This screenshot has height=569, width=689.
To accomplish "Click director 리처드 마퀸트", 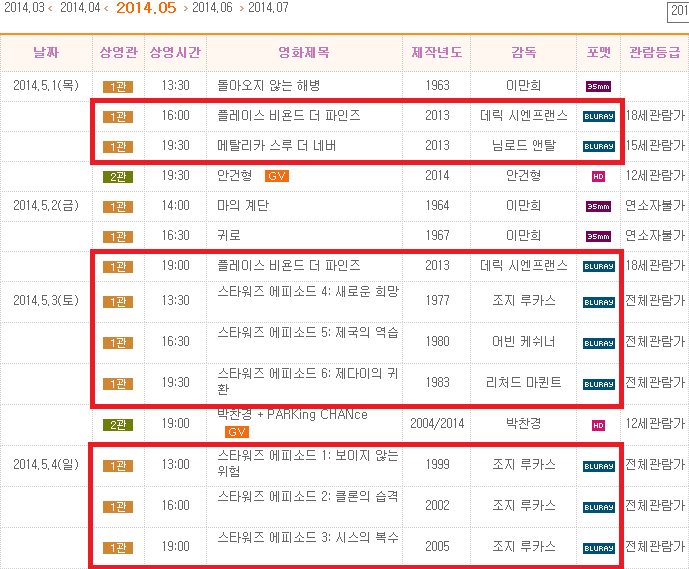I will [523, 383].
